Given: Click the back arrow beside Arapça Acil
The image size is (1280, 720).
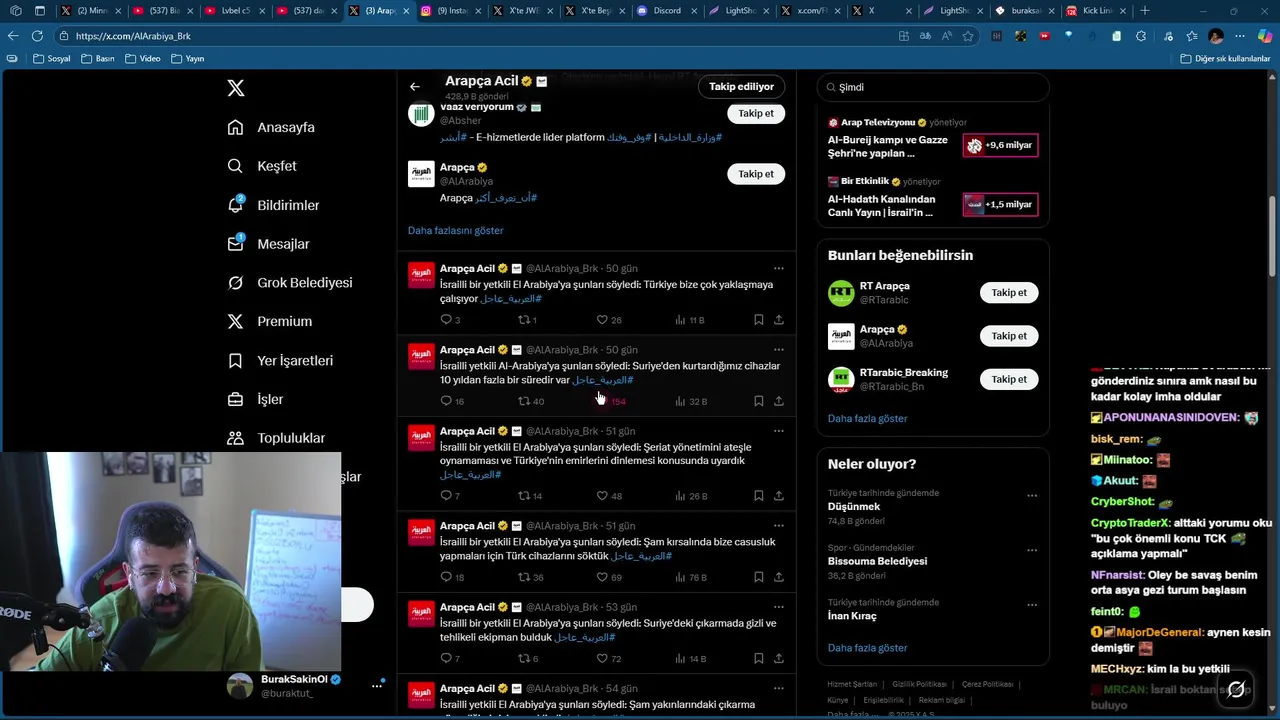Looking at the screenshot, I should coord(415,86).
